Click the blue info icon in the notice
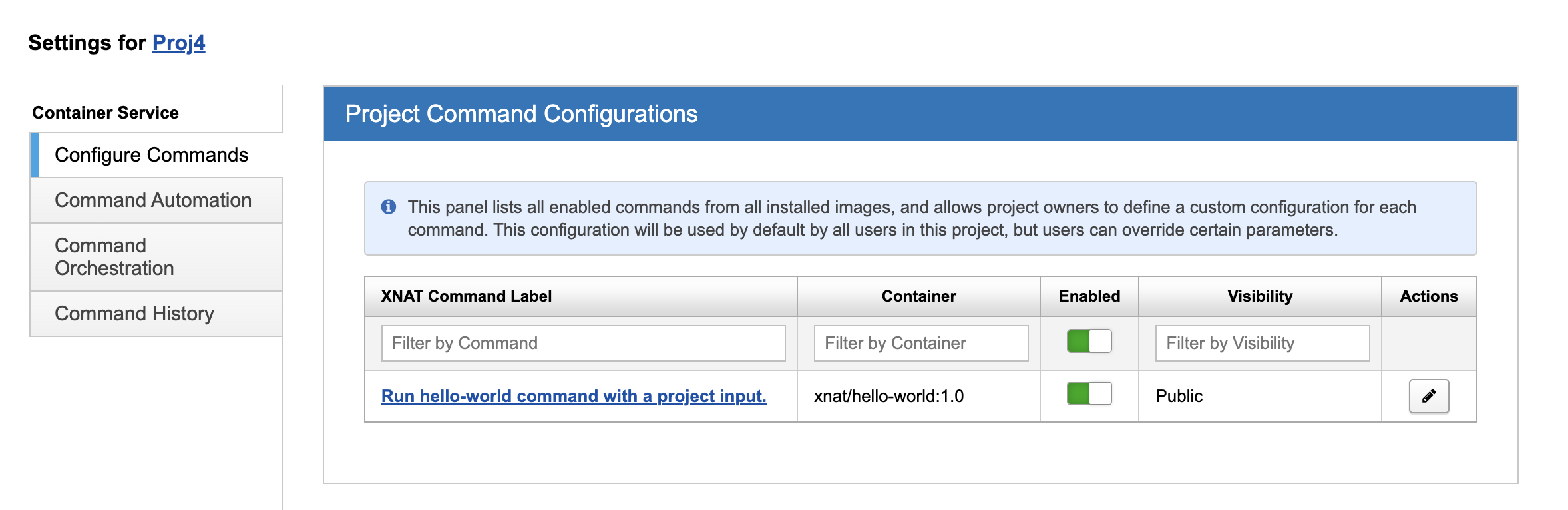This screenshot has height=510, width=1568. (389, 207)
